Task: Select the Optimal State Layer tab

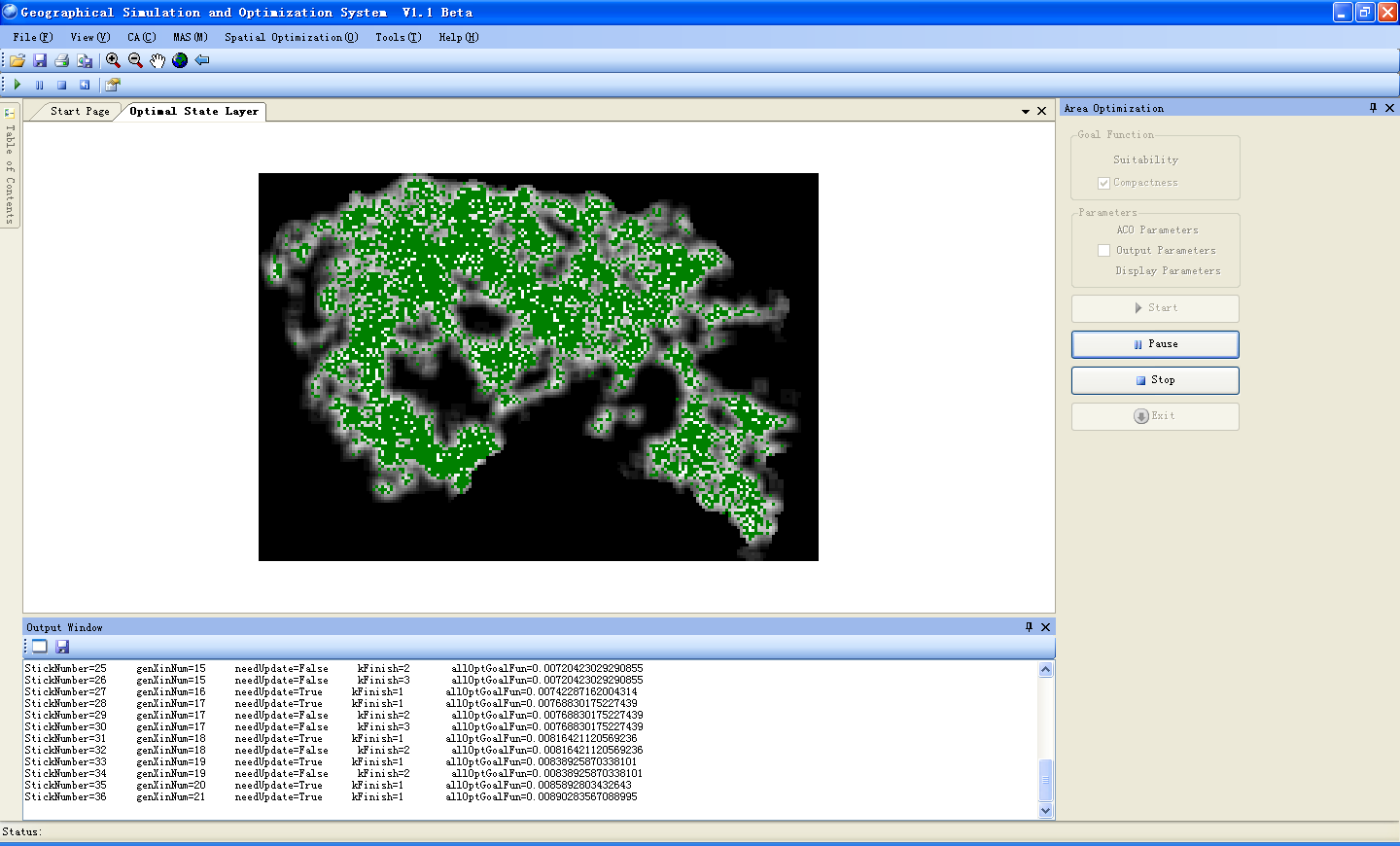Action: click(194, 111)
